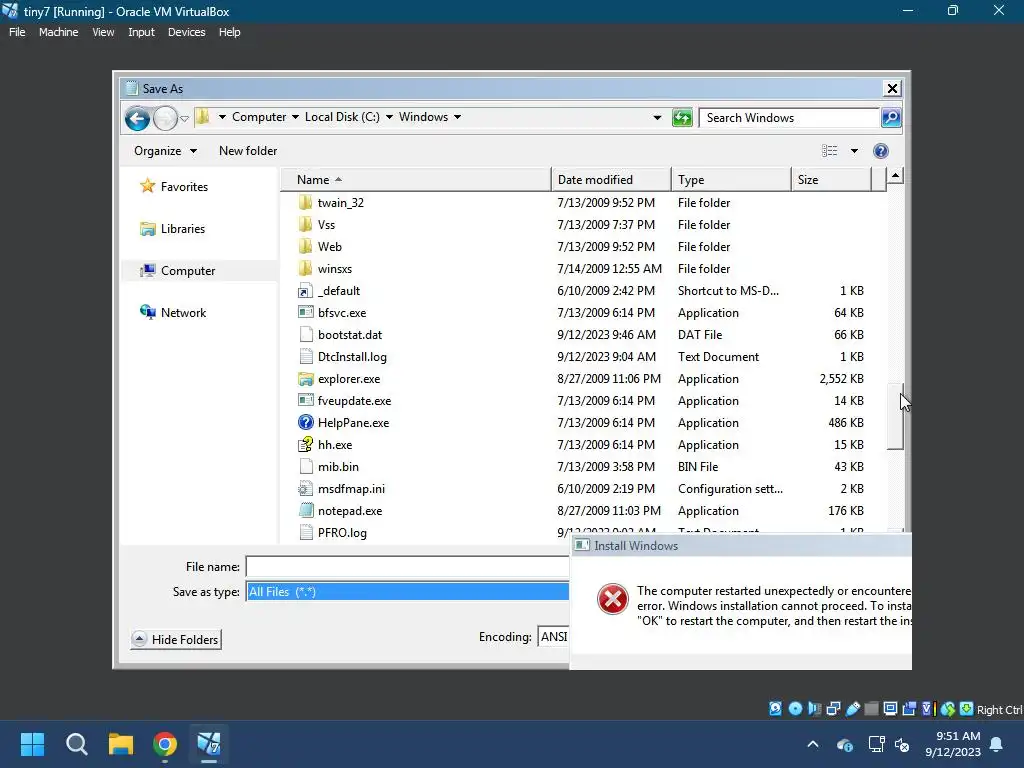Click the VirtualBox shared folders status icon
This screenshot has height=768, width=1024.
[x=871, y=709]
